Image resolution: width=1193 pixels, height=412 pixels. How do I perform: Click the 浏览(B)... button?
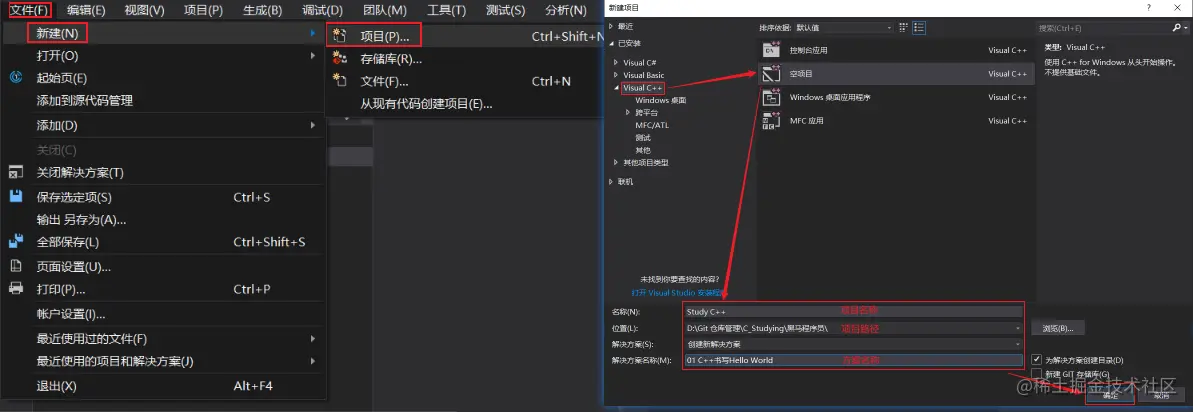(x=1058, y=328)
